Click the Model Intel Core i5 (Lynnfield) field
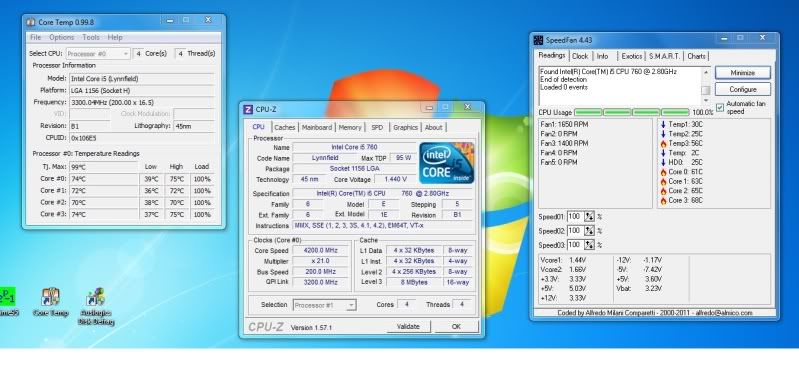 tap(142, 79)
